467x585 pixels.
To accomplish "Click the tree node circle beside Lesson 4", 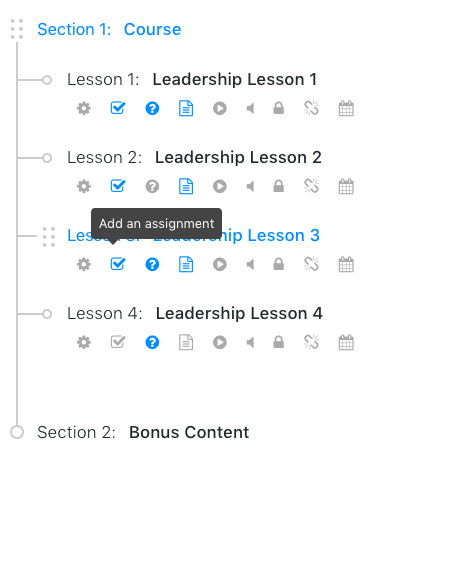I will click(x=47, y=314).
